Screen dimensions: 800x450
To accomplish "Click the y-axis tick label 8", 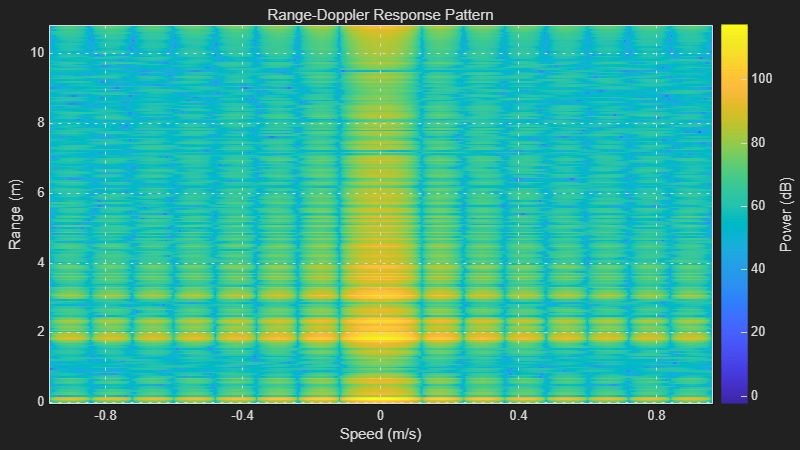I will click(x=40, y=123).
